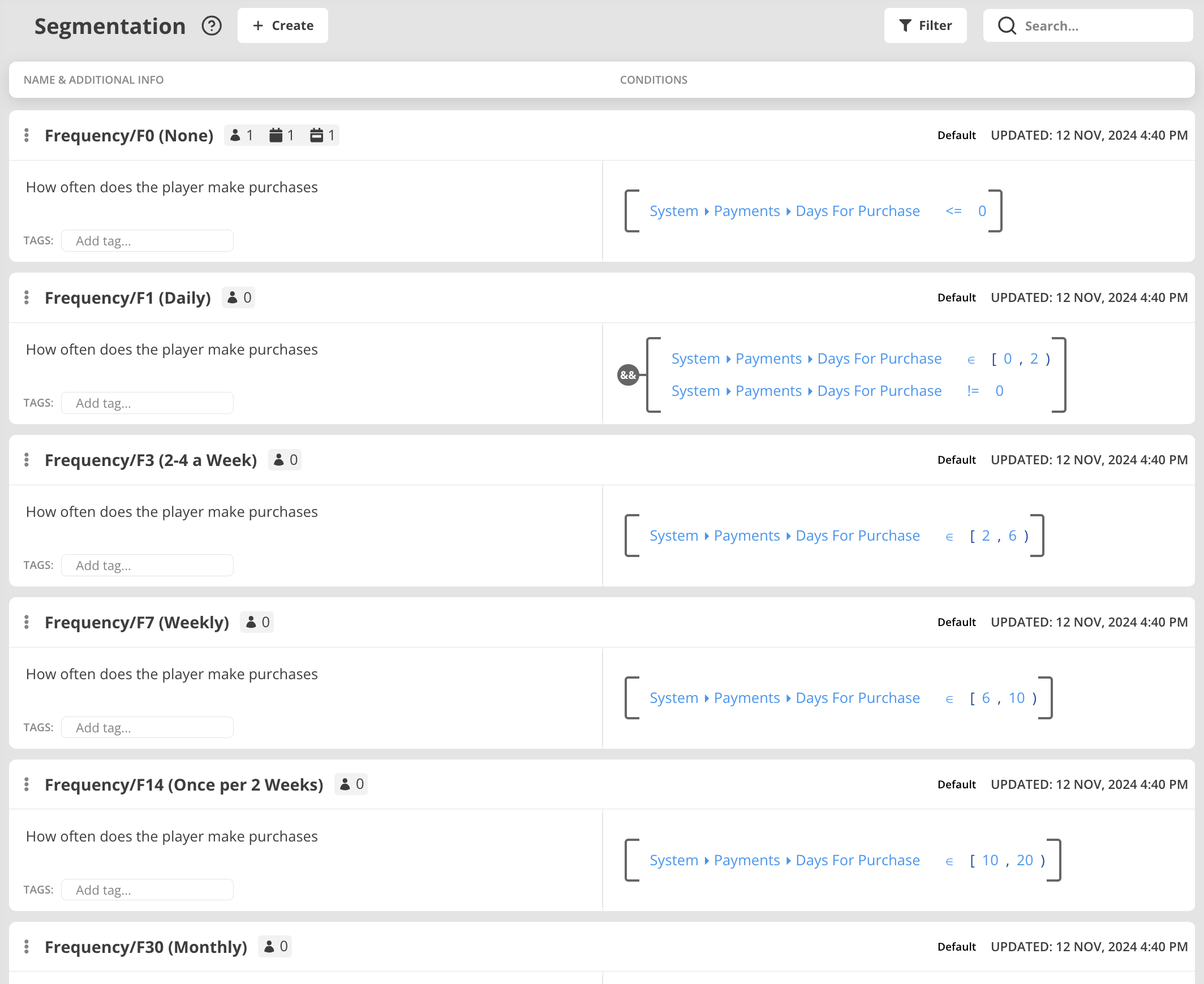
Task: Click the help question mark icon
Action: [x=212, y=26]
